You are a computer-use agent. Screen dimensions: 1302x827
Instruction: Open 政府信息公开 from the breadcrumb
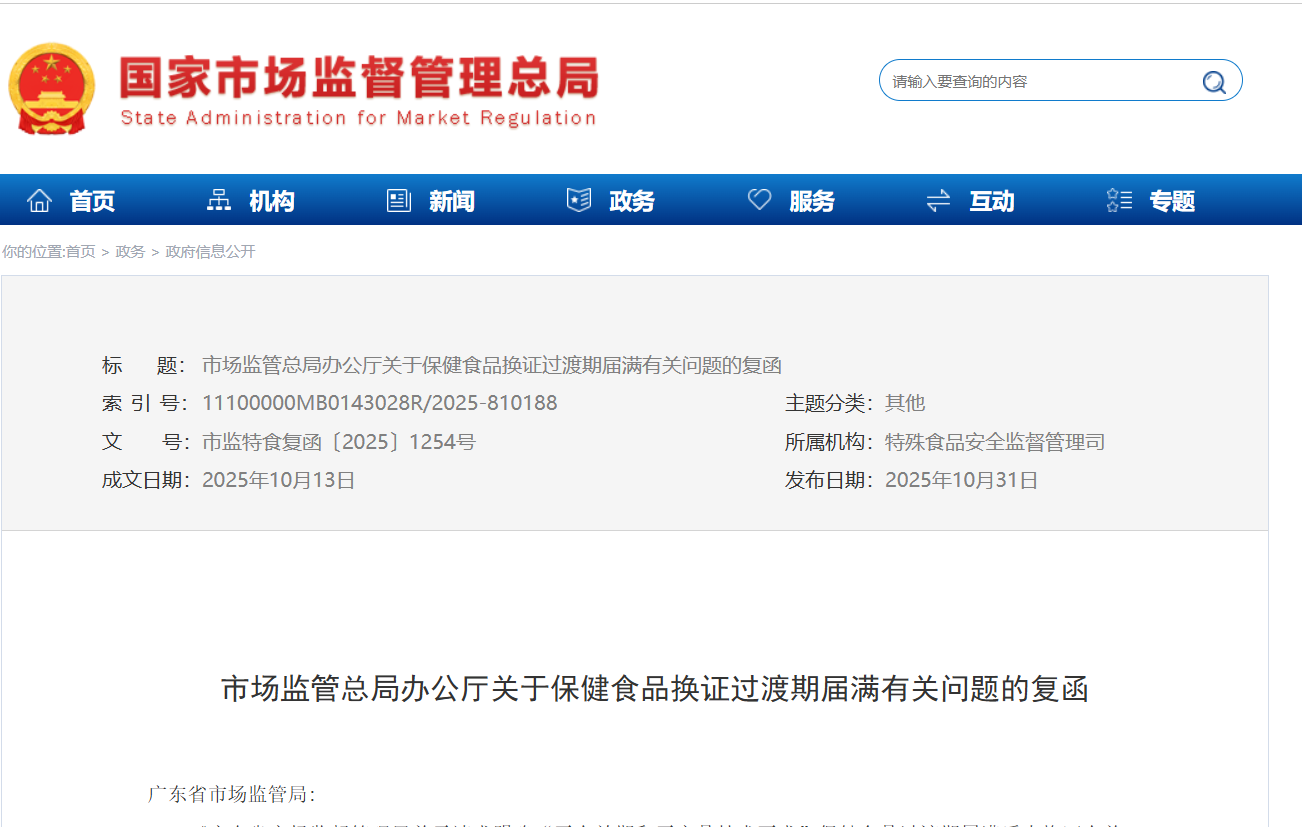point(209,252)
